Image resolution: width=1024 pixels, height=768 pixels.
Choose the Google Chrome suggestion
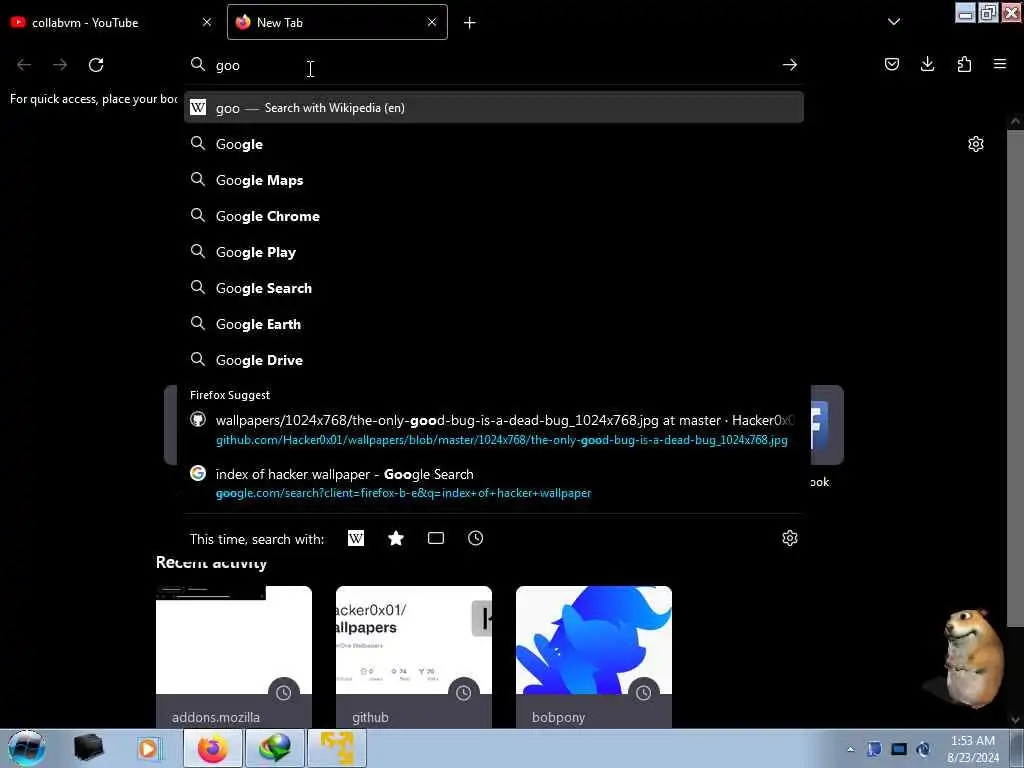(494, 216)
